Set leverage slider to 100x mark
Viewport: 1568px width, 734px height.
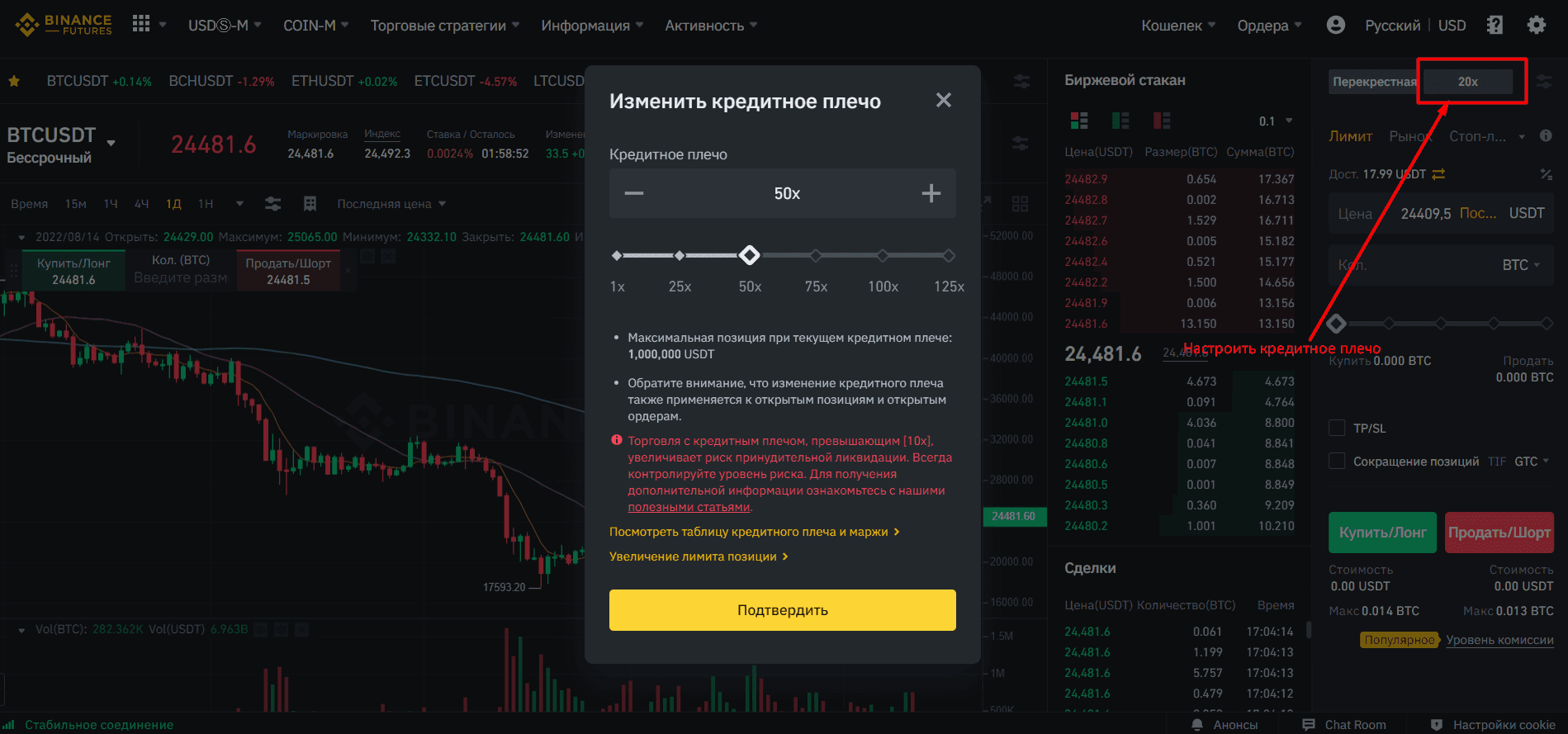pos(883,255)
